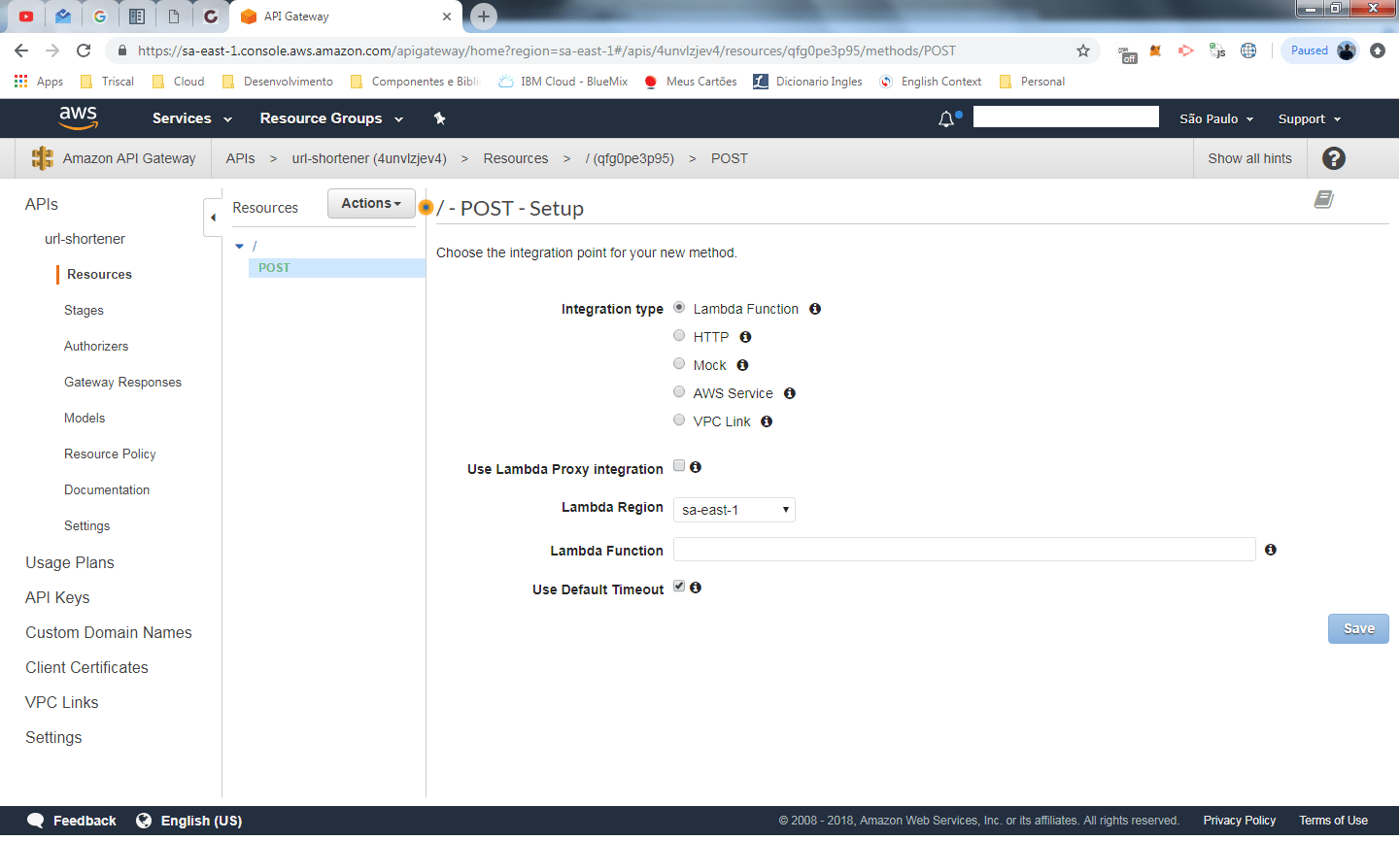Reload the page in the browser

coord(84,50)
